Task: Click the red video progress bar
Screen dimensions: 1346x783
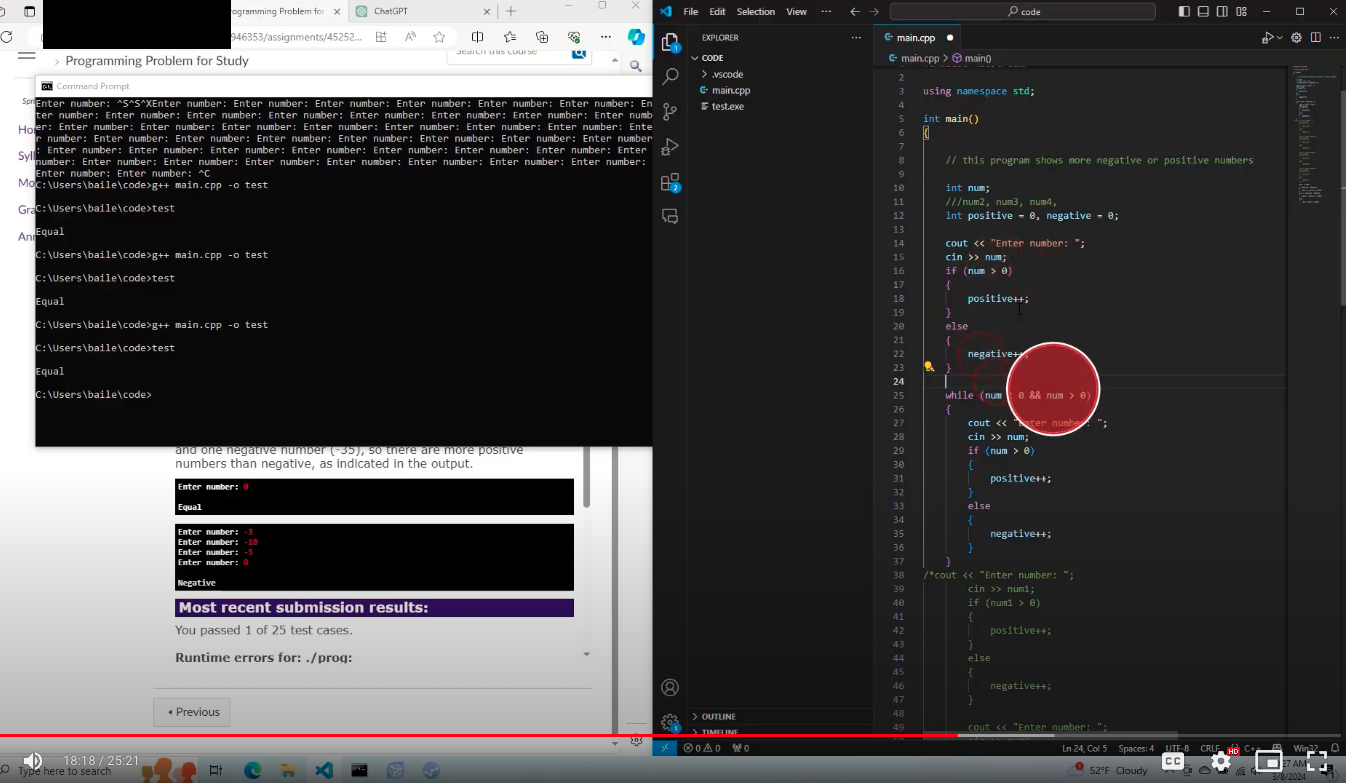Action: [400, 736]
